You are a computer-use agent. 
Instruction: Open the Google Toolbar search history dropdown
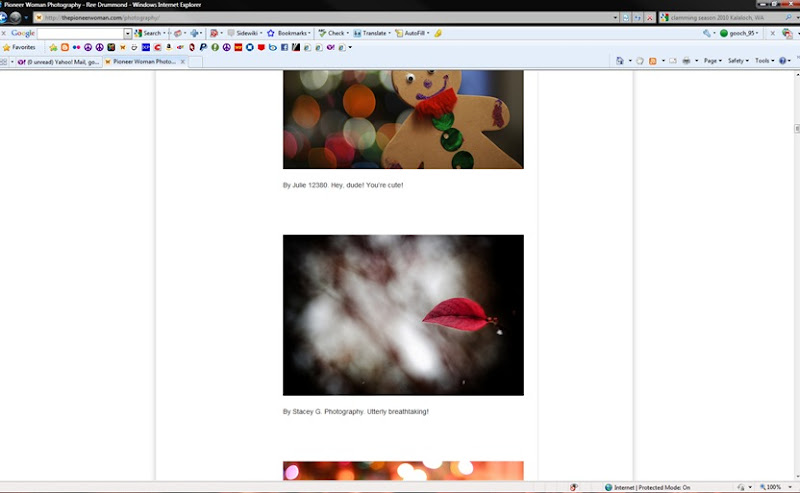(128, 33)
